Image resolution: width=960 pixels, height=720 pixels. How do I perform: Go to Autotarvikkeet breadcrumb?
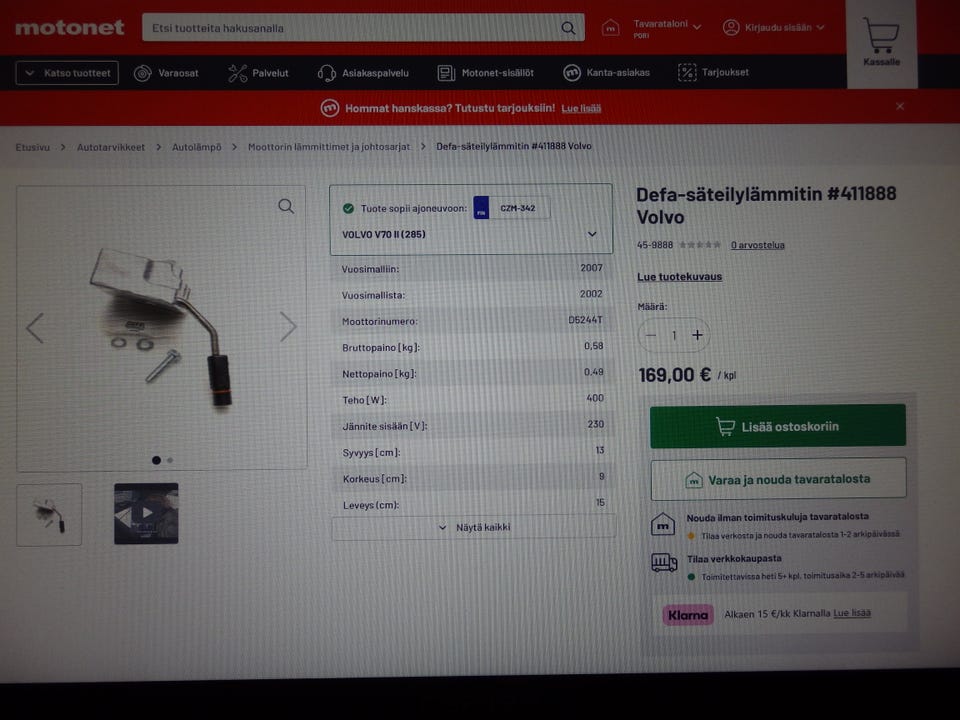point(111,147)
